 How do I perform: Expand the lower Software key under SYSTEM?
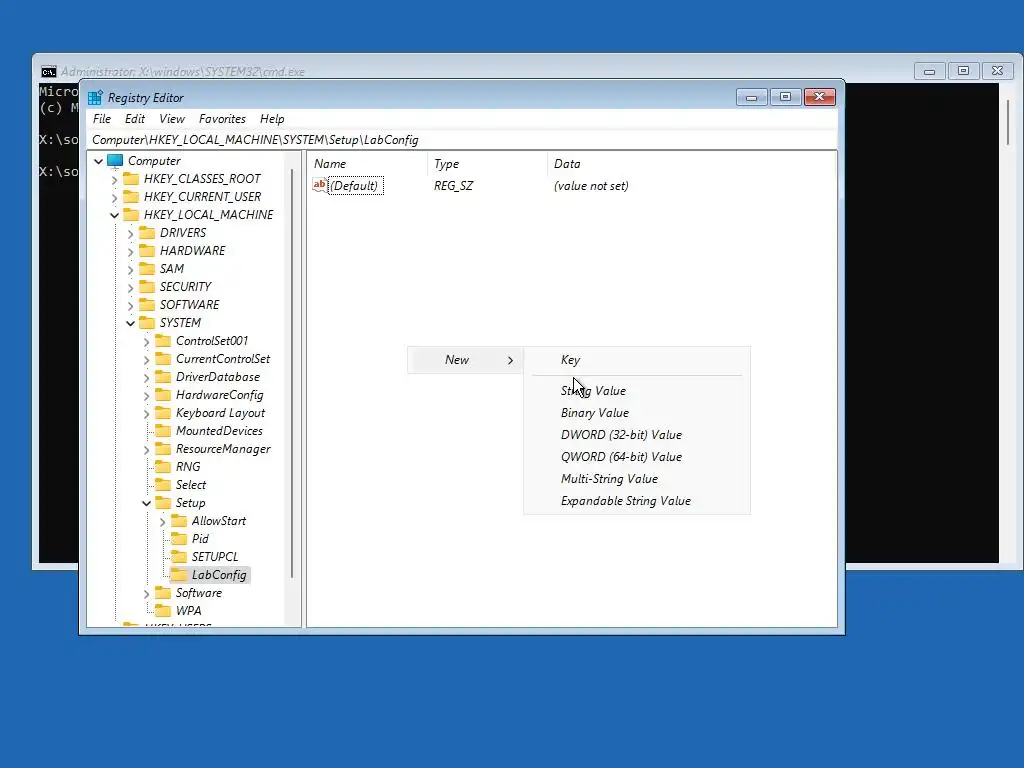pyautogui.click(x=146, y=594)
